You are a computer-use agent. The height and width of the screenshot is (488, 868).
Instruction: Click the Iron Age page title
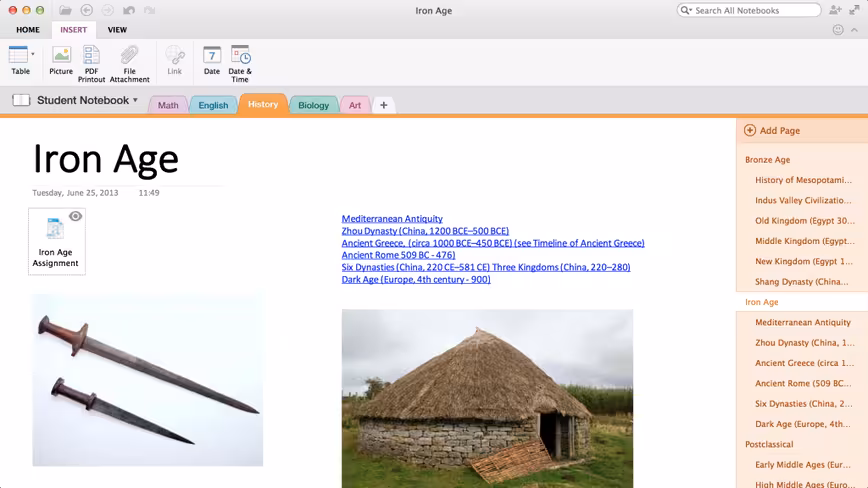coord(106,160)
